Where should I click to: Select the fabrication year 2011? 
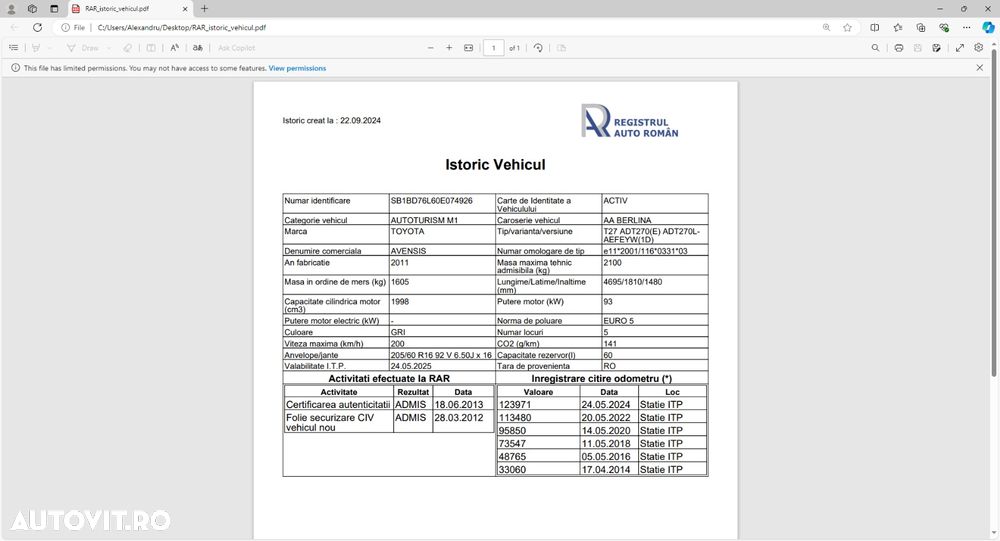pos(399,262)
